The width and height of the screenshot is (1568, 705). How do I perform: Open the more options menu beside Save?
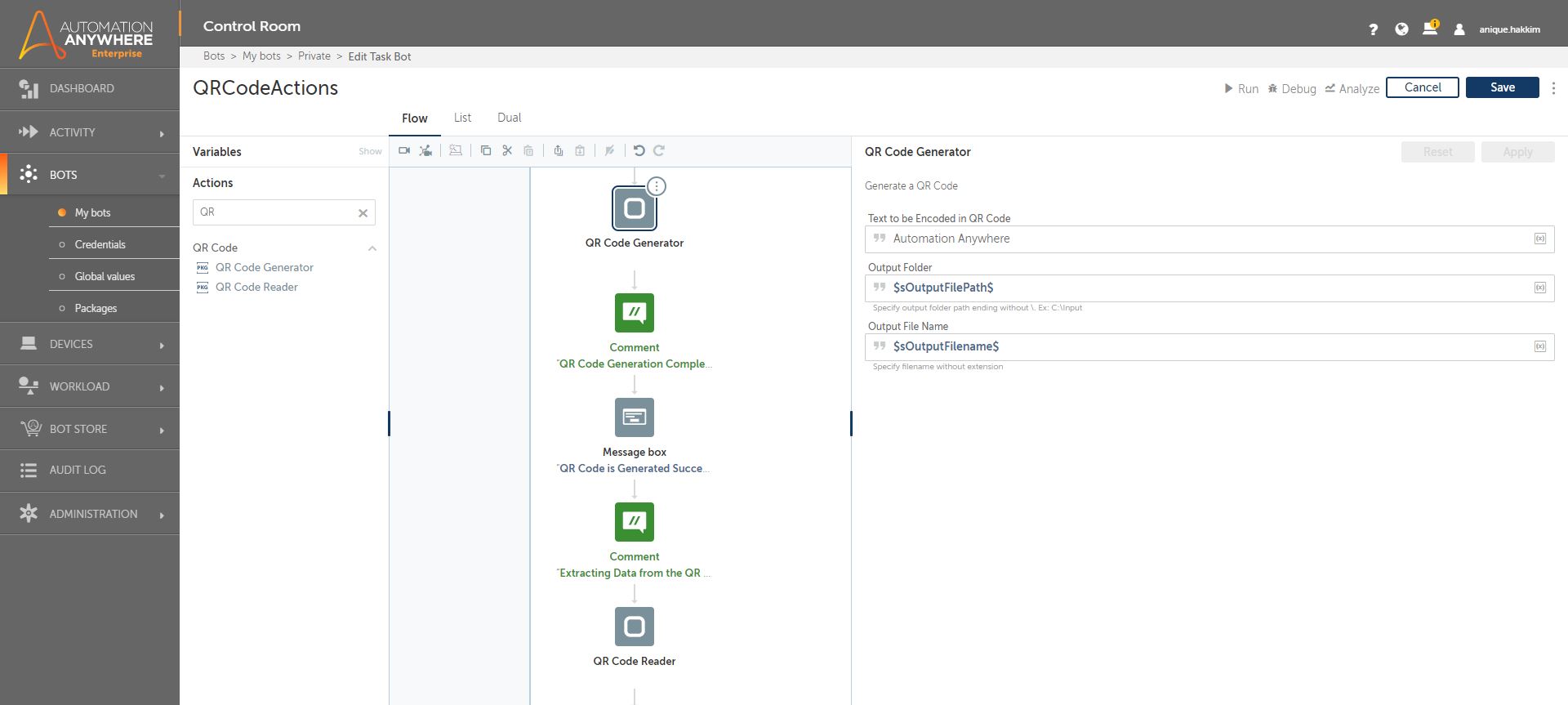pos(1553,88)
